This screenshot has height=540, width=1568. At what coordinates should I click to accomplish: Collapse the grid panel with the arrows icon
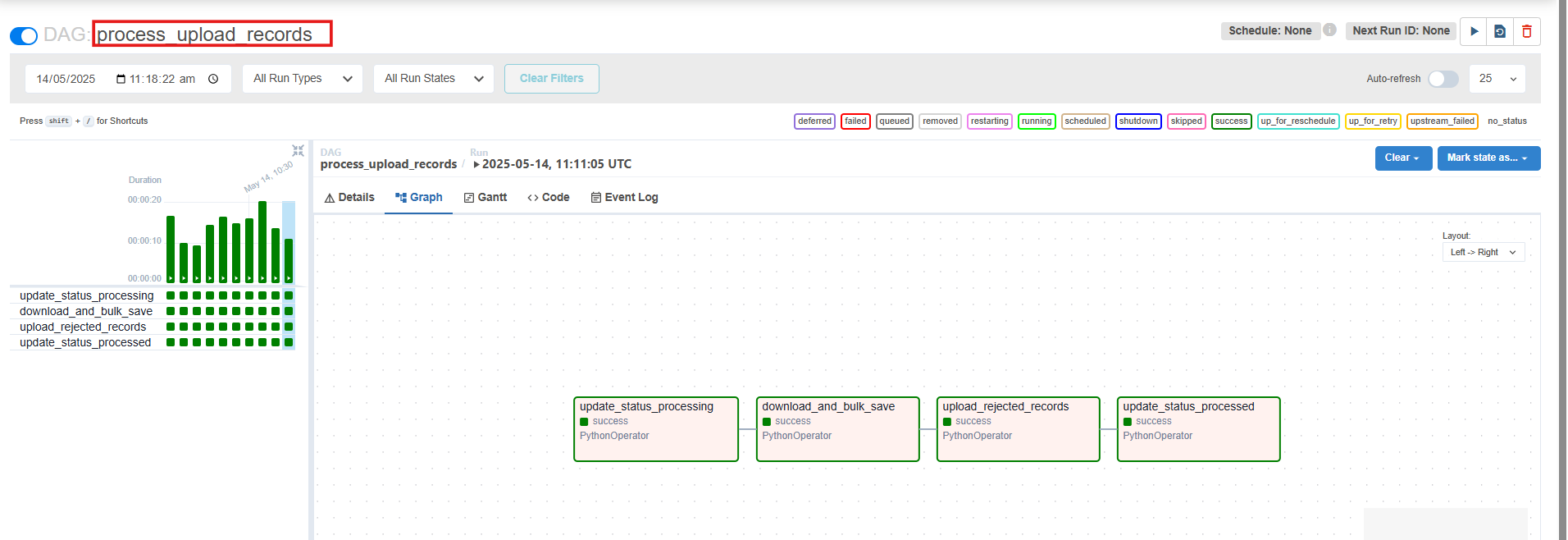(298, 151)
